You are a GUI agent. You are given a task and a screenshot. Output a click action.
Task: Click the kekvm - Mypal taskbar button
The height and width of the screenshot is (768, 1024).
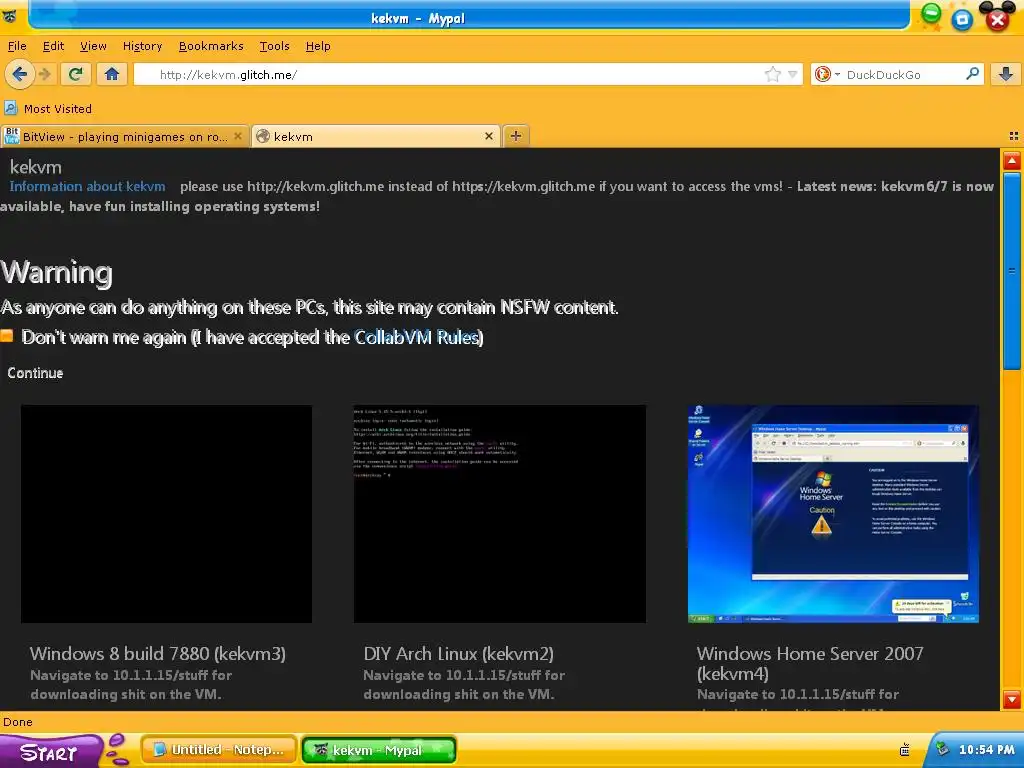pyautogui.click(x=379, y=750)
